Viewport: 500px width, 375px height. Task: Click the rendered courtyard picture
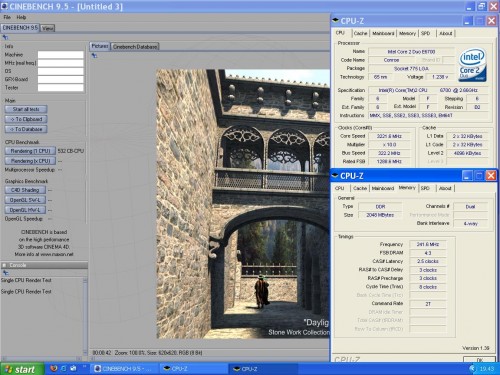click(243, 204)
